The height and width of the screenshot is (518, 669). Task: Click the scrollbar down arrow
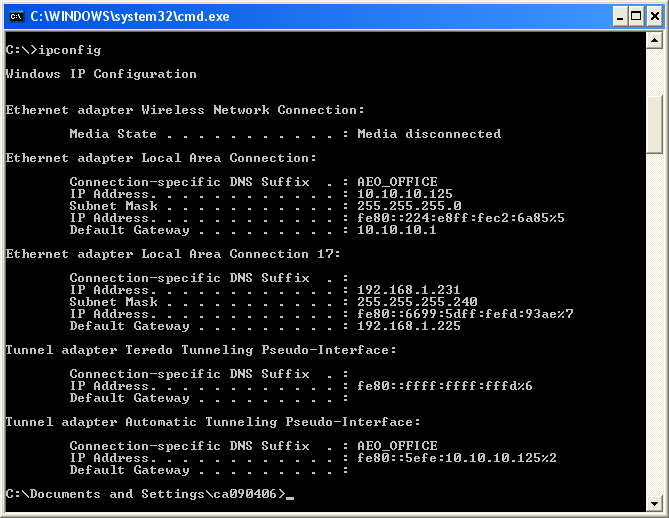click(x=655, y=501)
